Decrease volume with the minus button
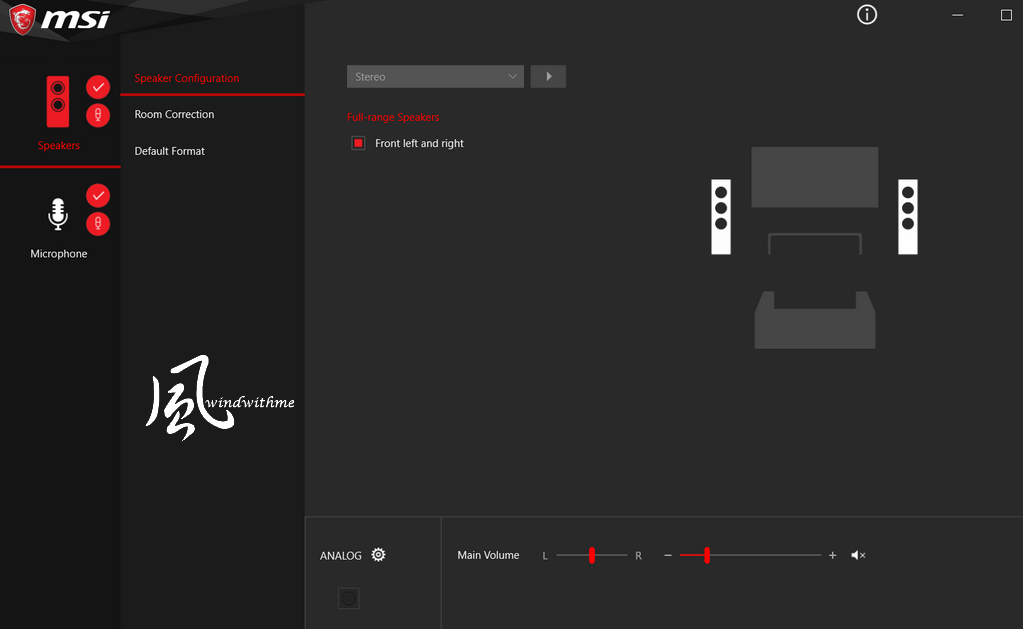The image size is (1023, 629). click(x=667, y=555)
